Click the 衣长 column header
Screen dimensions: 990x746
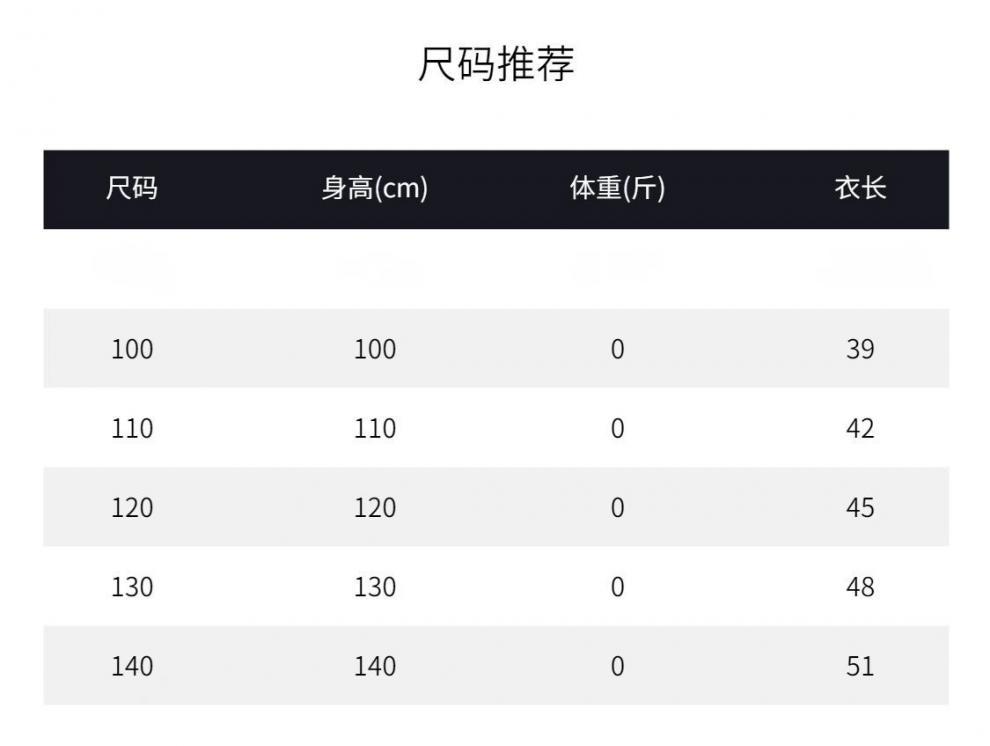(x=860, y=189)
